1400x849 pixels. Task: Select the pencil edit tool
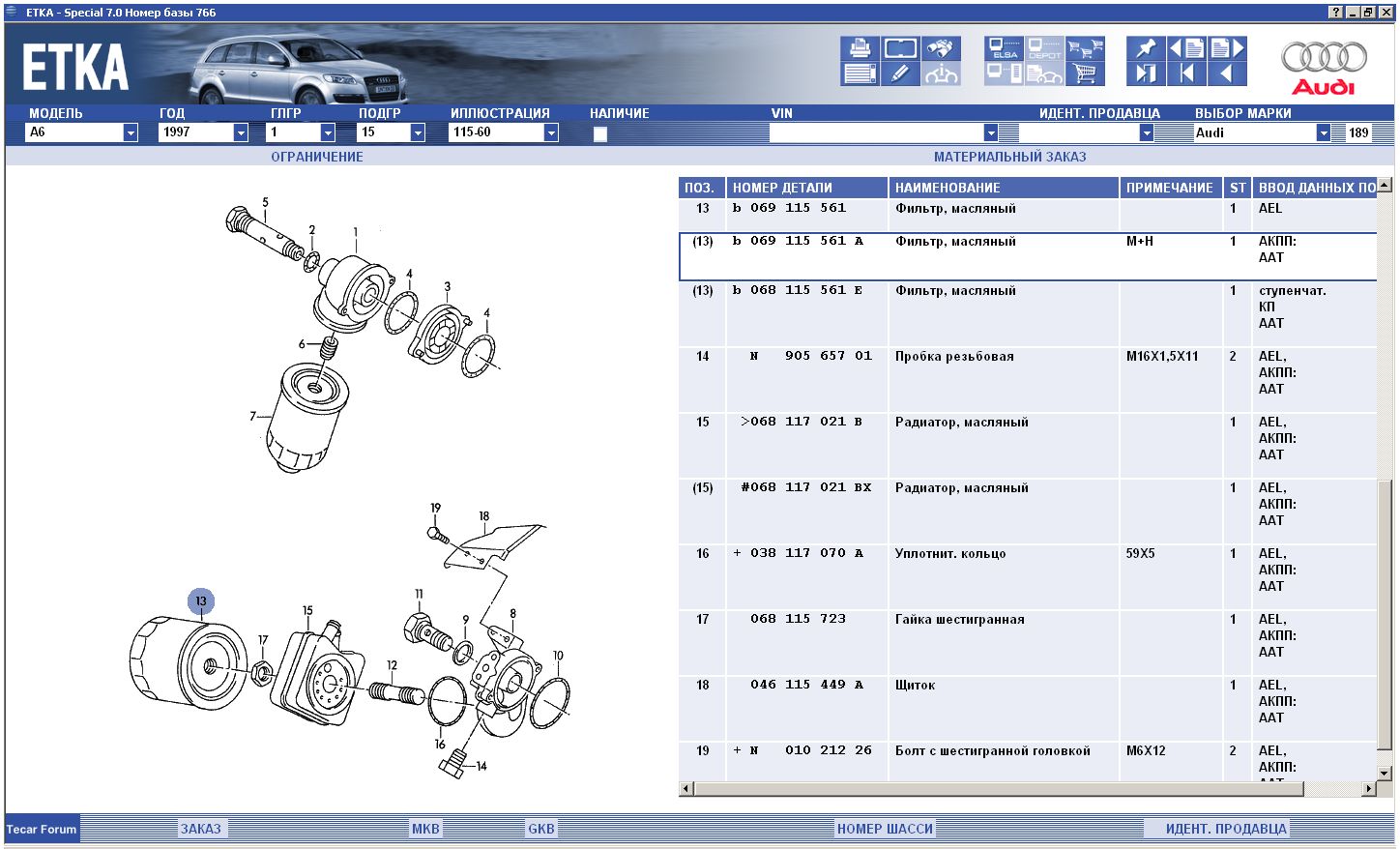pos(900,73)
